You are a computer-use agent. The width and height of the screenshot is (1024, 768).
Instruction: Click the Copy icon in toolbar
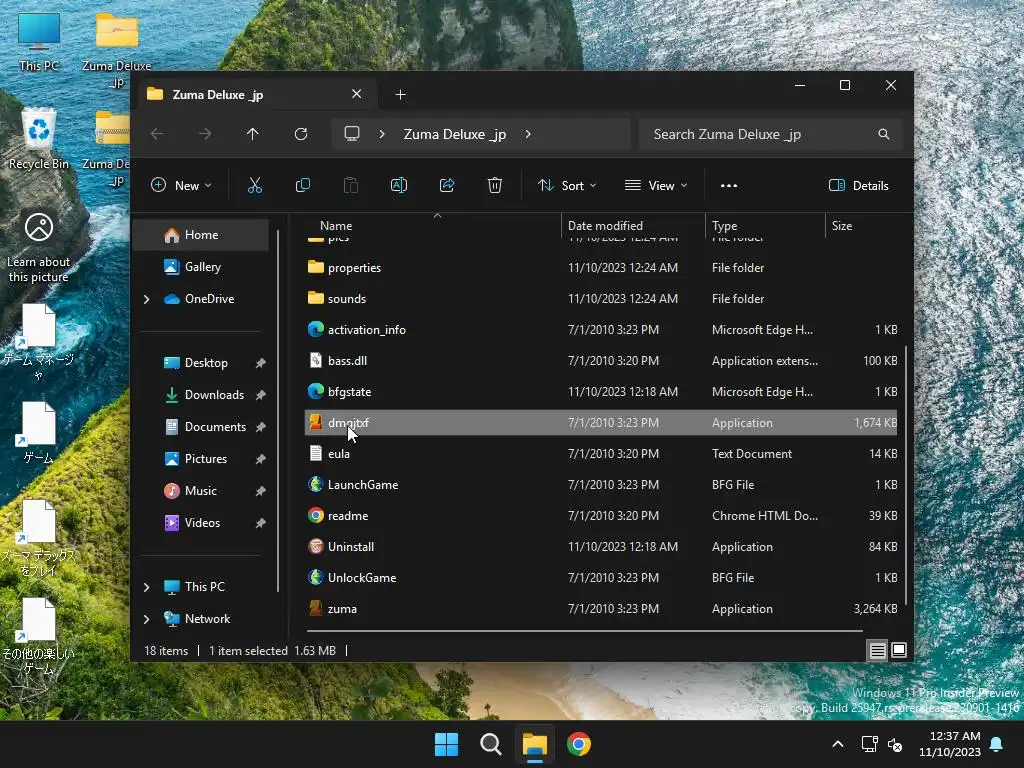302,185
